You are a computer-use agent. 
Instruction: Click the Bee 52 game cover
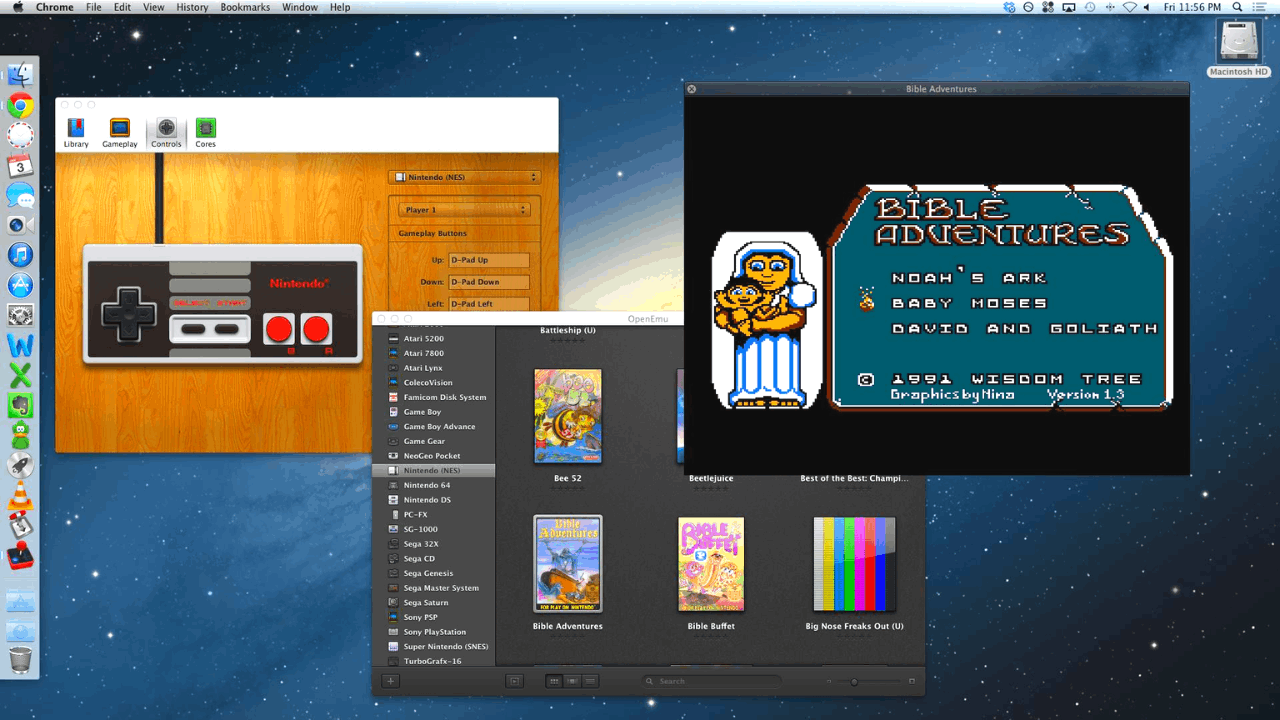pyautogui.click(x=568, y=416)
